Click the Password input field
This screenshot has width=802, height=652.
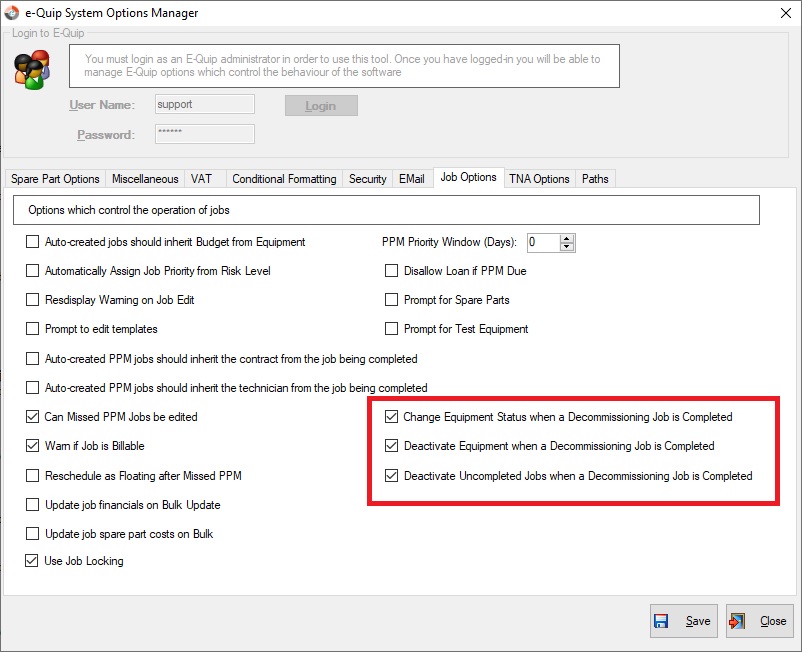(205, 134)
